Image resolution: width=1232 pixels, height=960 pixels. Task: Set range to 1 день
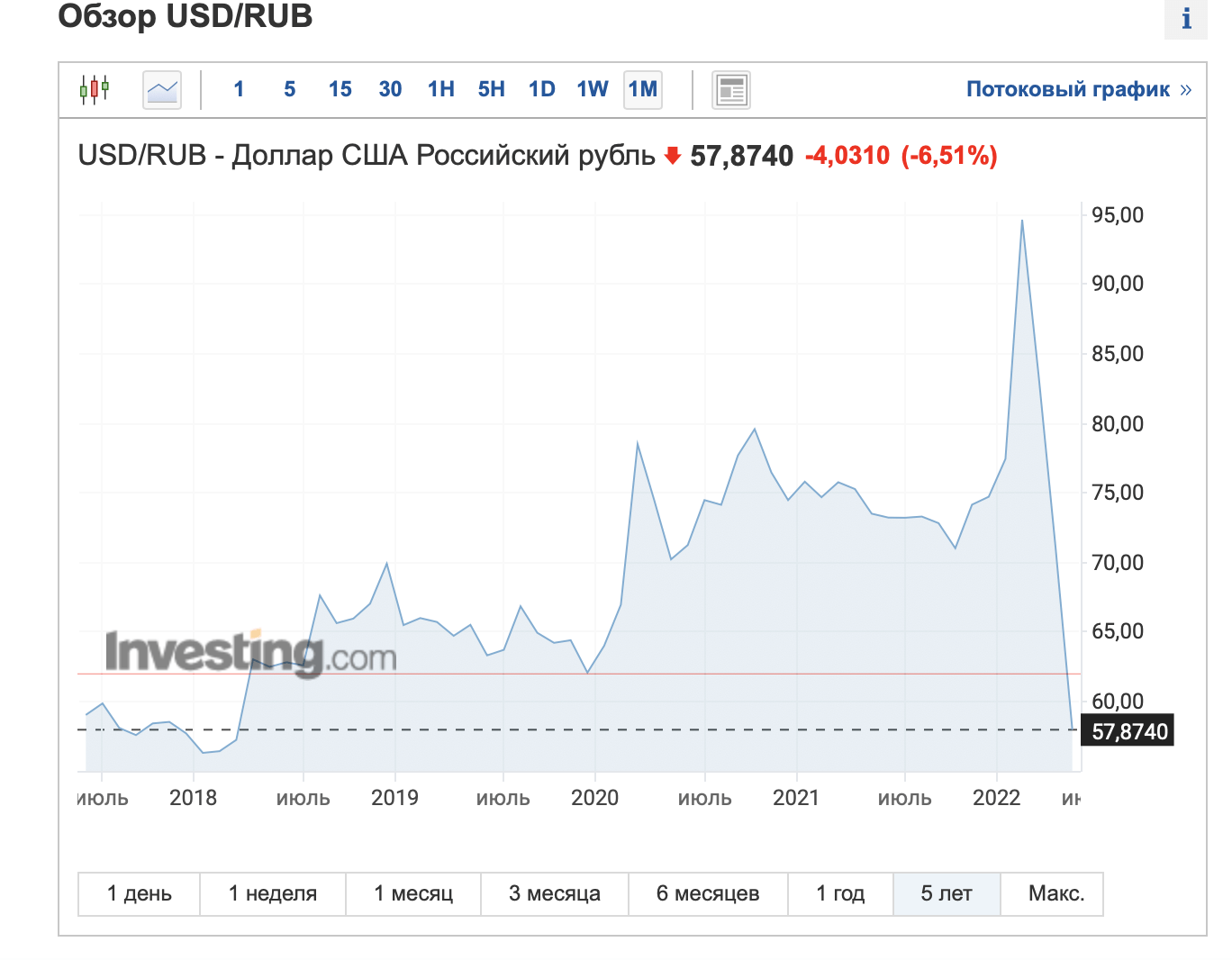coord(139,893)
